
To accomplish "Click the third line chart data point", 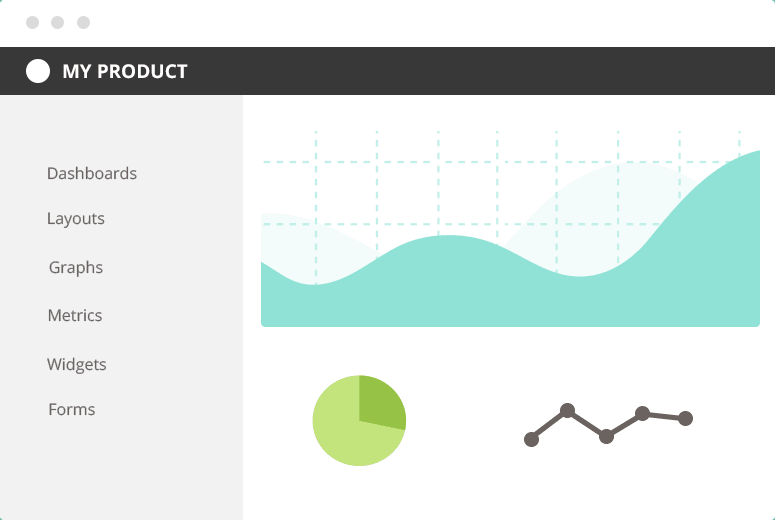I will (606, 436).
